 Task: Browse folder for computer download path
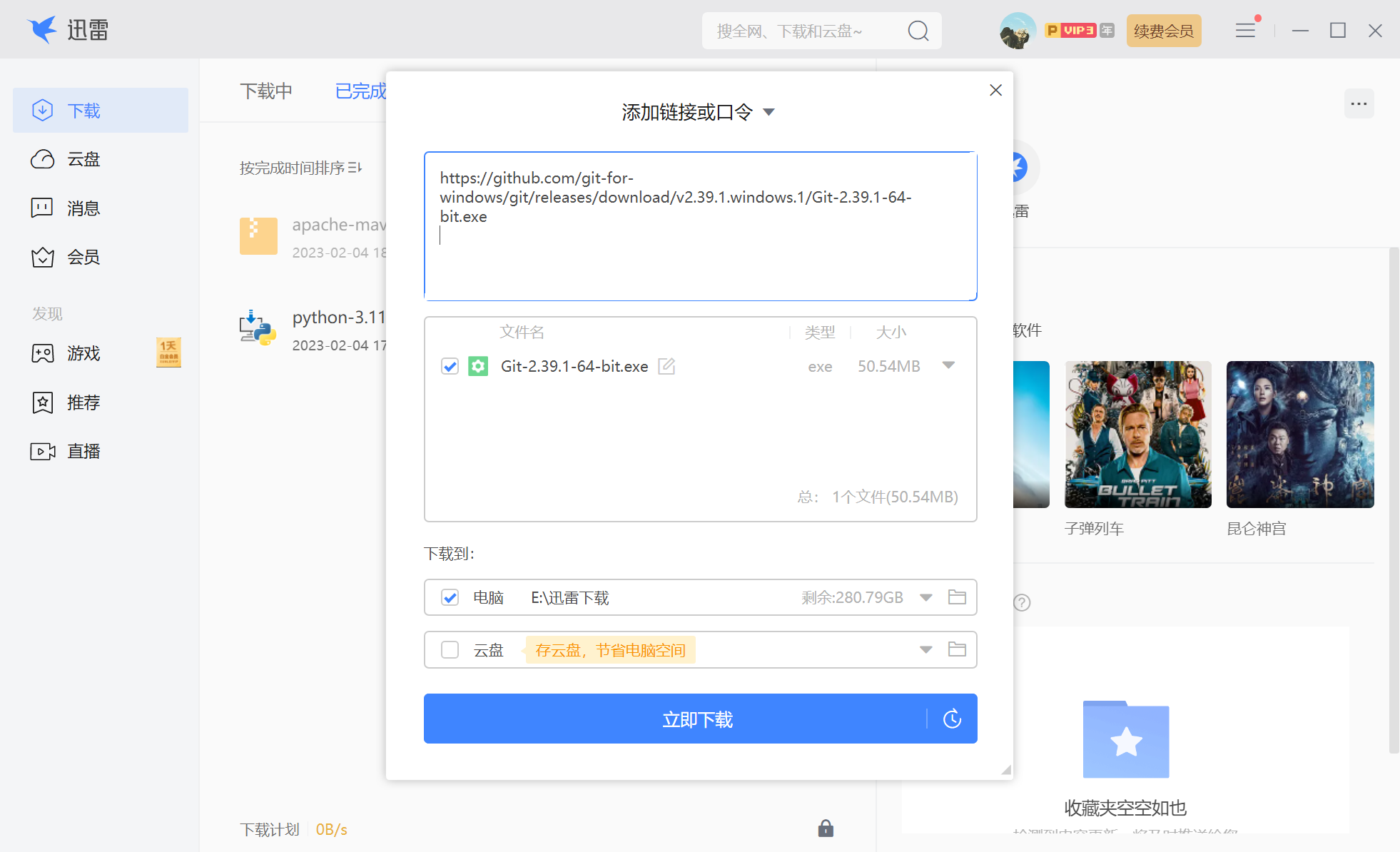(957, 597)
